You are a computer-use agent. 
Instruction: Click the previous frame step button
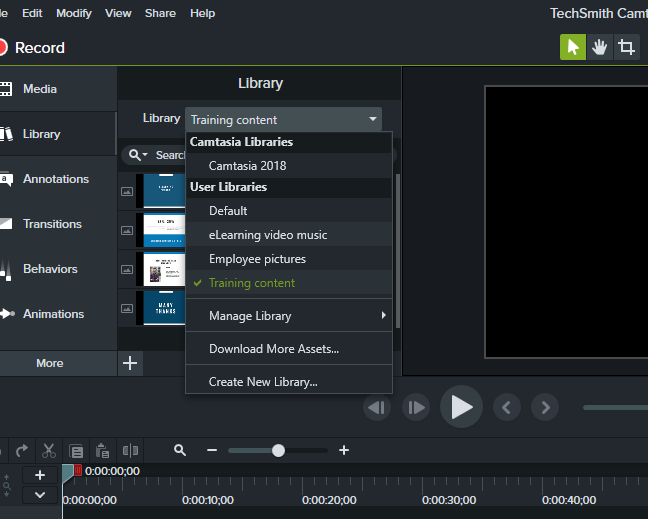376,407
